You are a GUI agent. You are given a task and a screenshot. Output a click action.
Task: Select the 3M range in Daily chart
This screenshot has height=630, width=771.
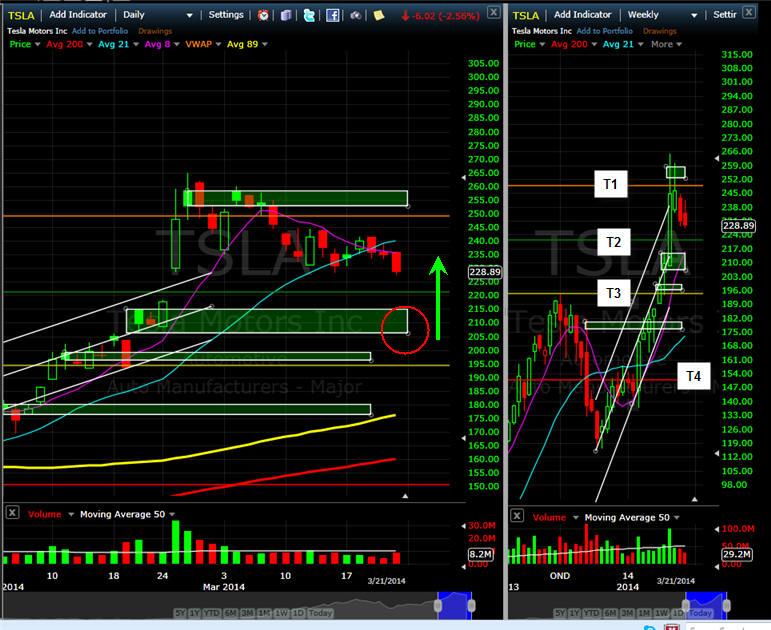247,613
